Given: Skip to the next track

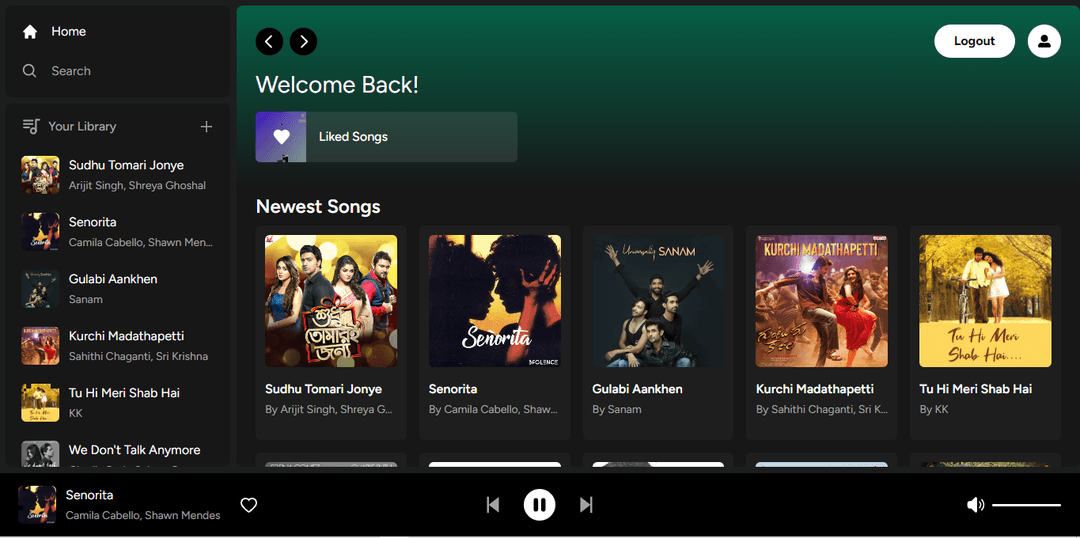Looking at the screenshot, I should point(586,506).
